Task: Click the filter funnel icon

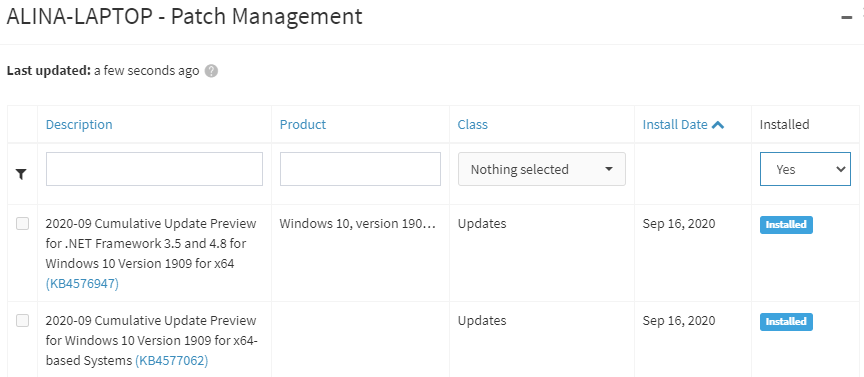Action: tap(21, 174)
